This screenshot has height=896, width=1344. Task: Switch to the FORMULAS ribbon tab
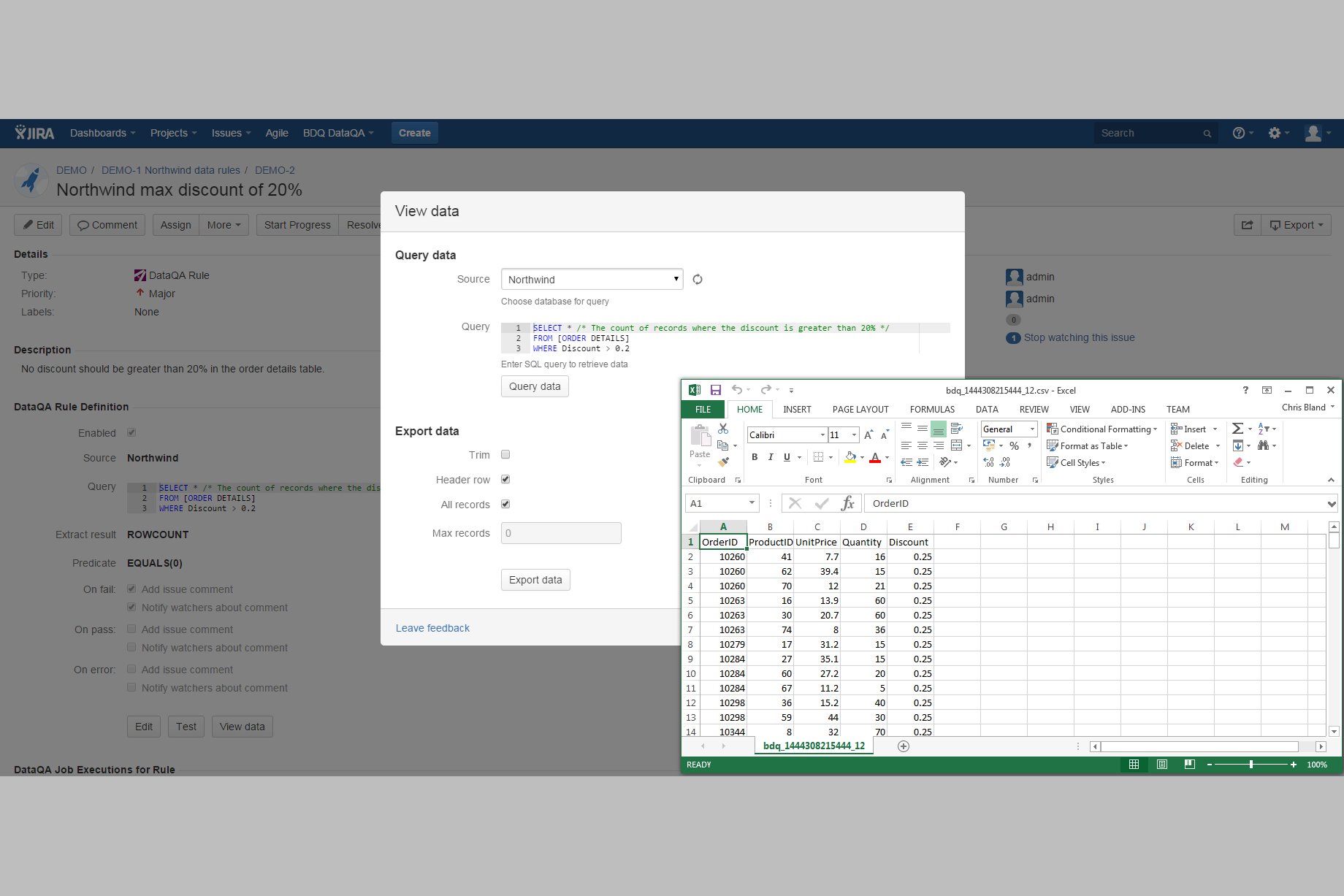(x=932, y=410)
